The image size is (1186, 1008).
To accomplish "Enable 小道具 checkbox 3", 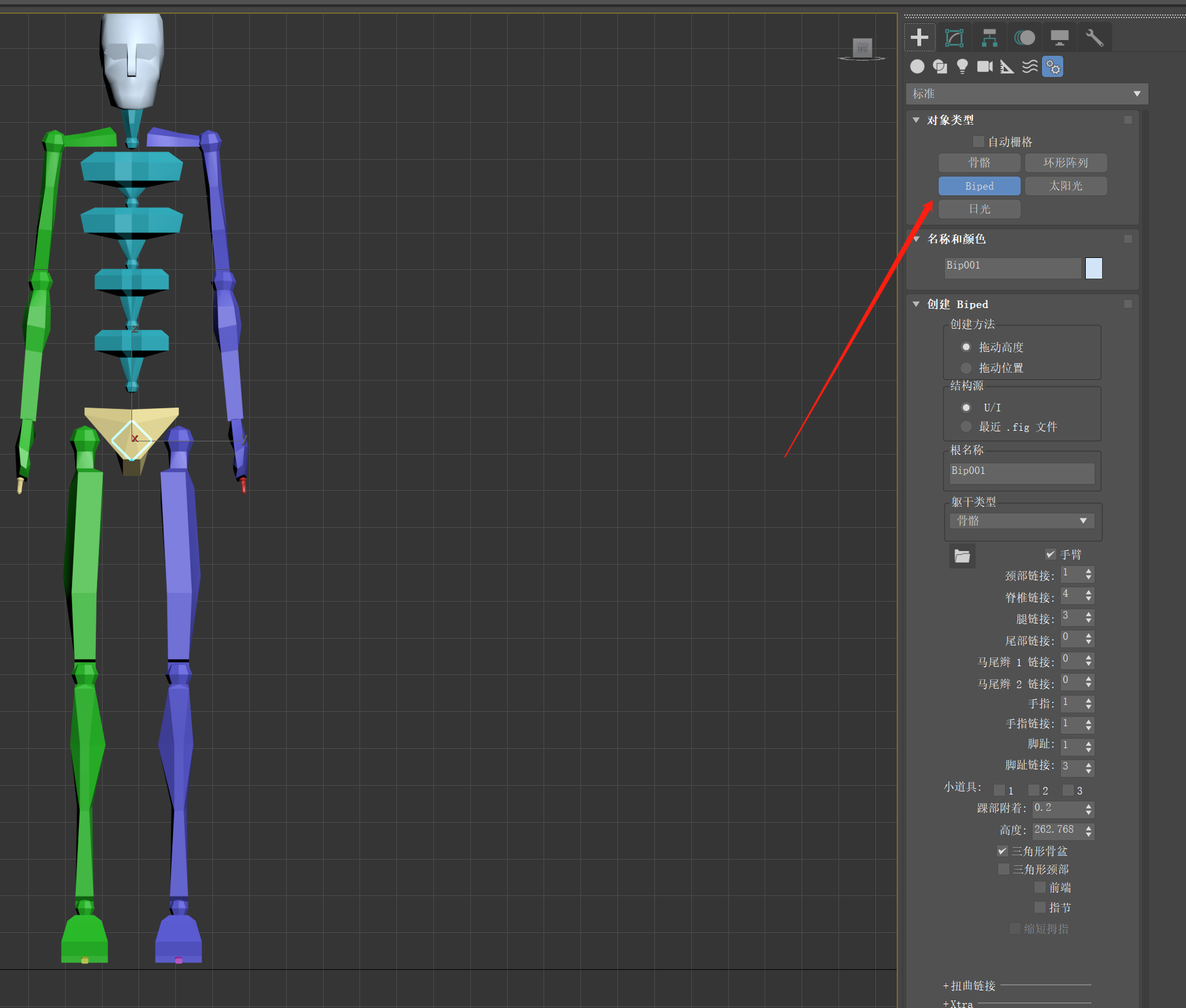I will tap(1068, 790).
